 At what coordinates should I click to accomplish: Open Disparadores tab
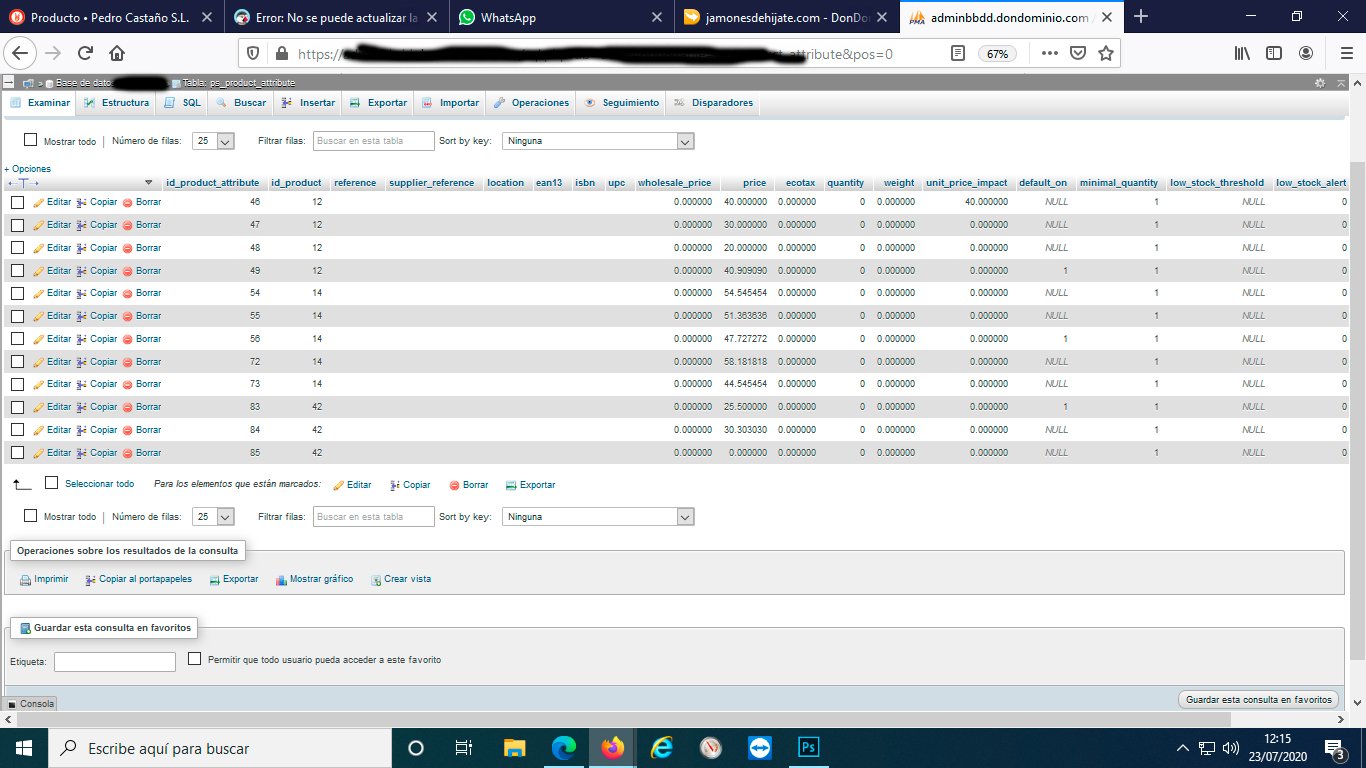point(714,103)
